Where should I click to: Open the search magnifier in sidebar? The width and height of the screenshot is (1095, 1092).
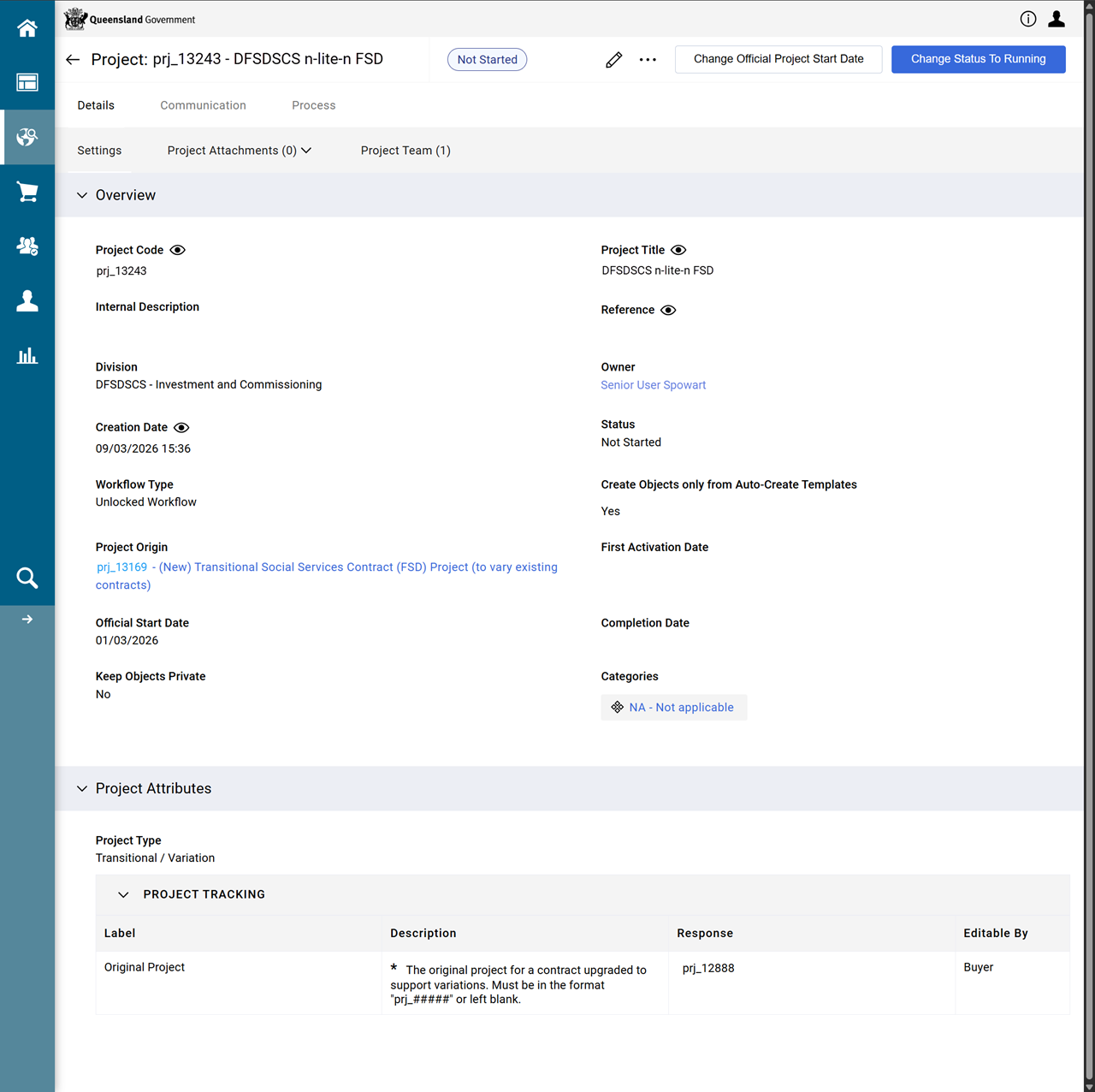coord(27,579)
